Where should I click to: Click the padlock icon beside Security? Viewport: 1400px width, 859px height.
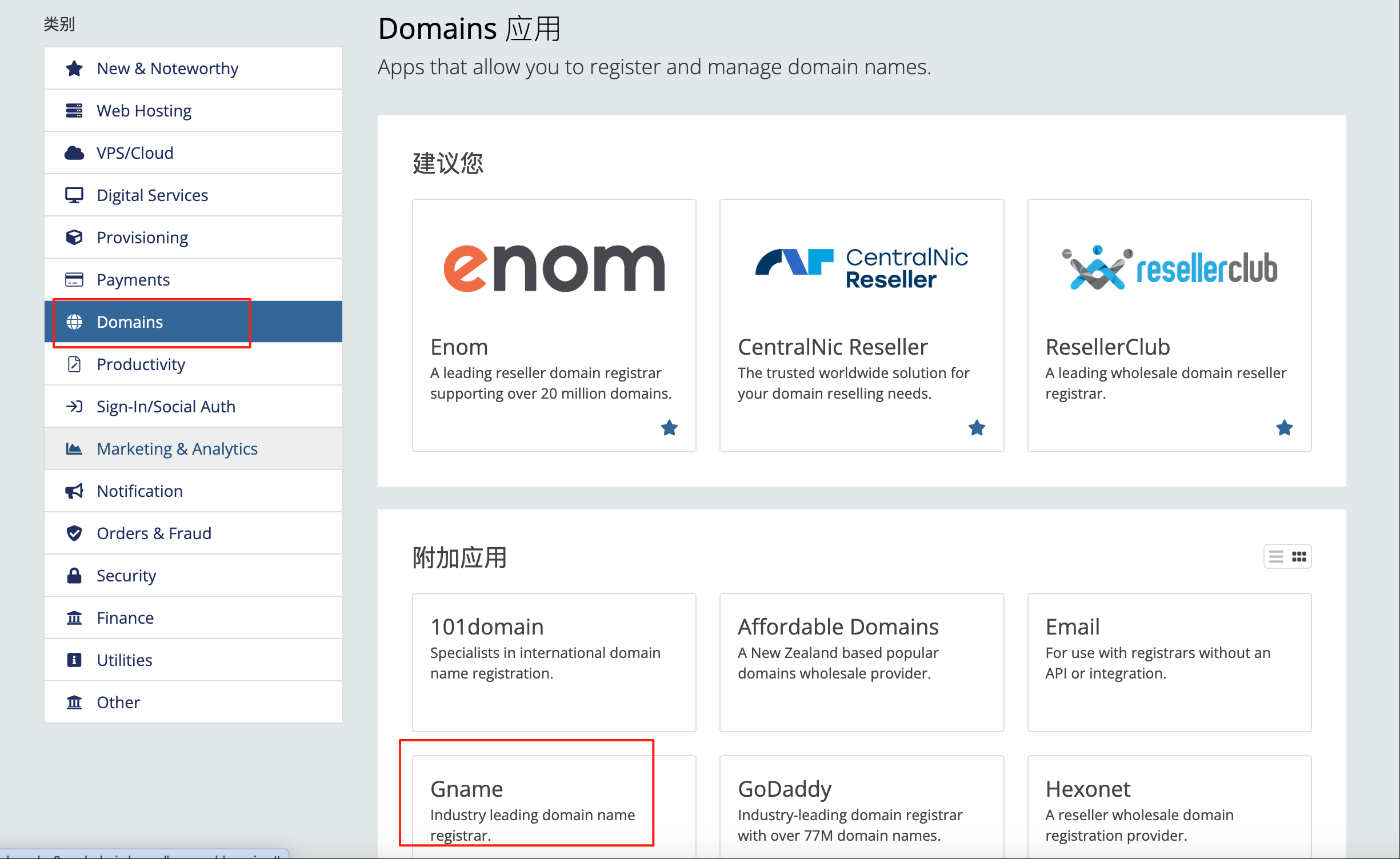click(x=74, y=576)
